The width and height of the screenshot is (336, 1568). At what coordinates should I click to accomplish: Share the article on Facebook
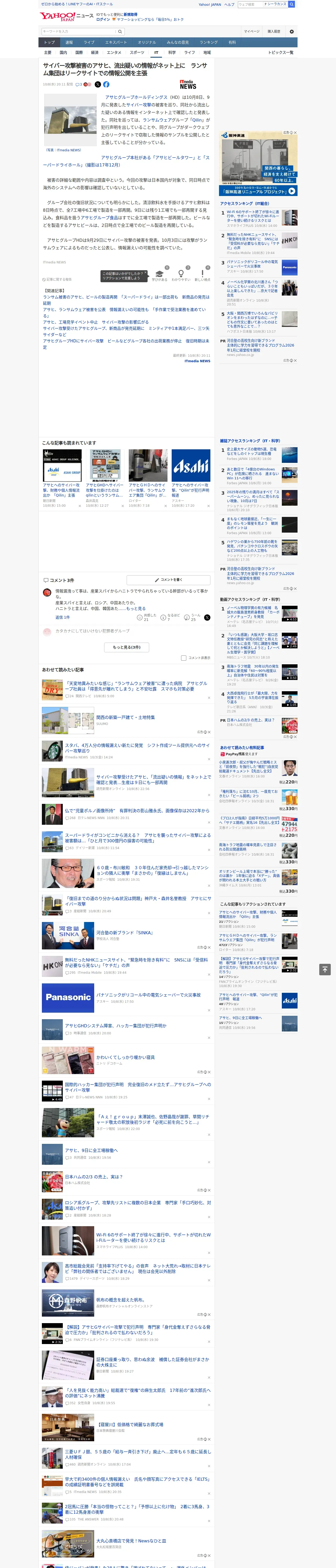pos(106,85)
